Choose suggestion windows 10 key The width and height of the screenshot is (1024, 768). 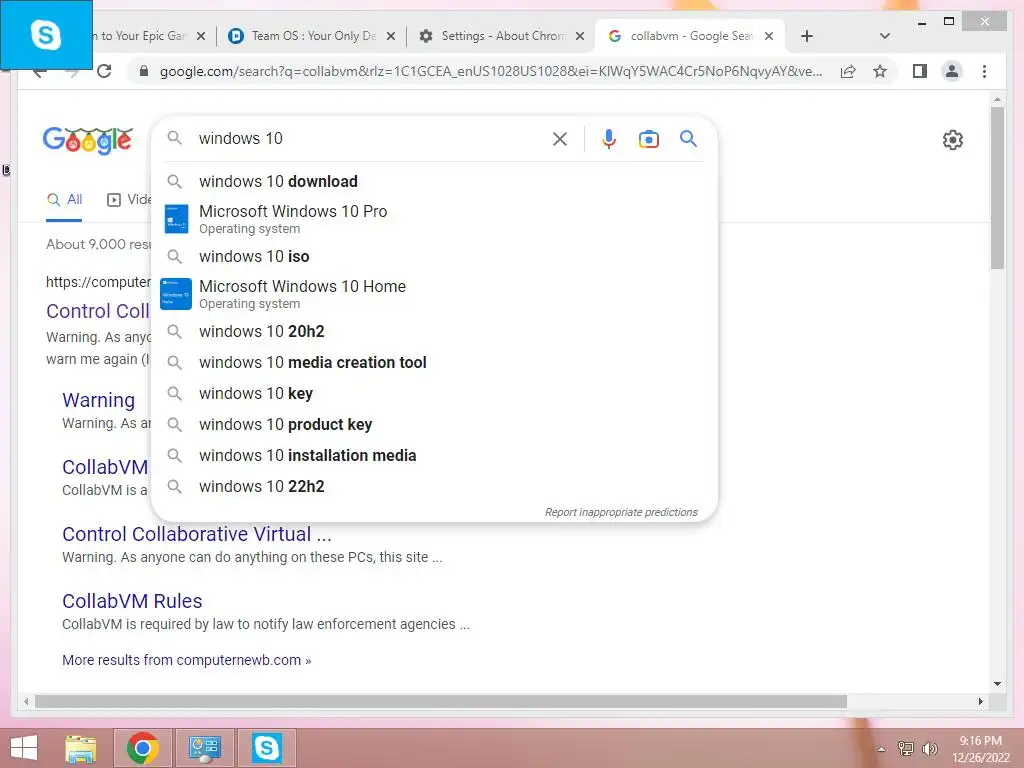tap(434, 394)
